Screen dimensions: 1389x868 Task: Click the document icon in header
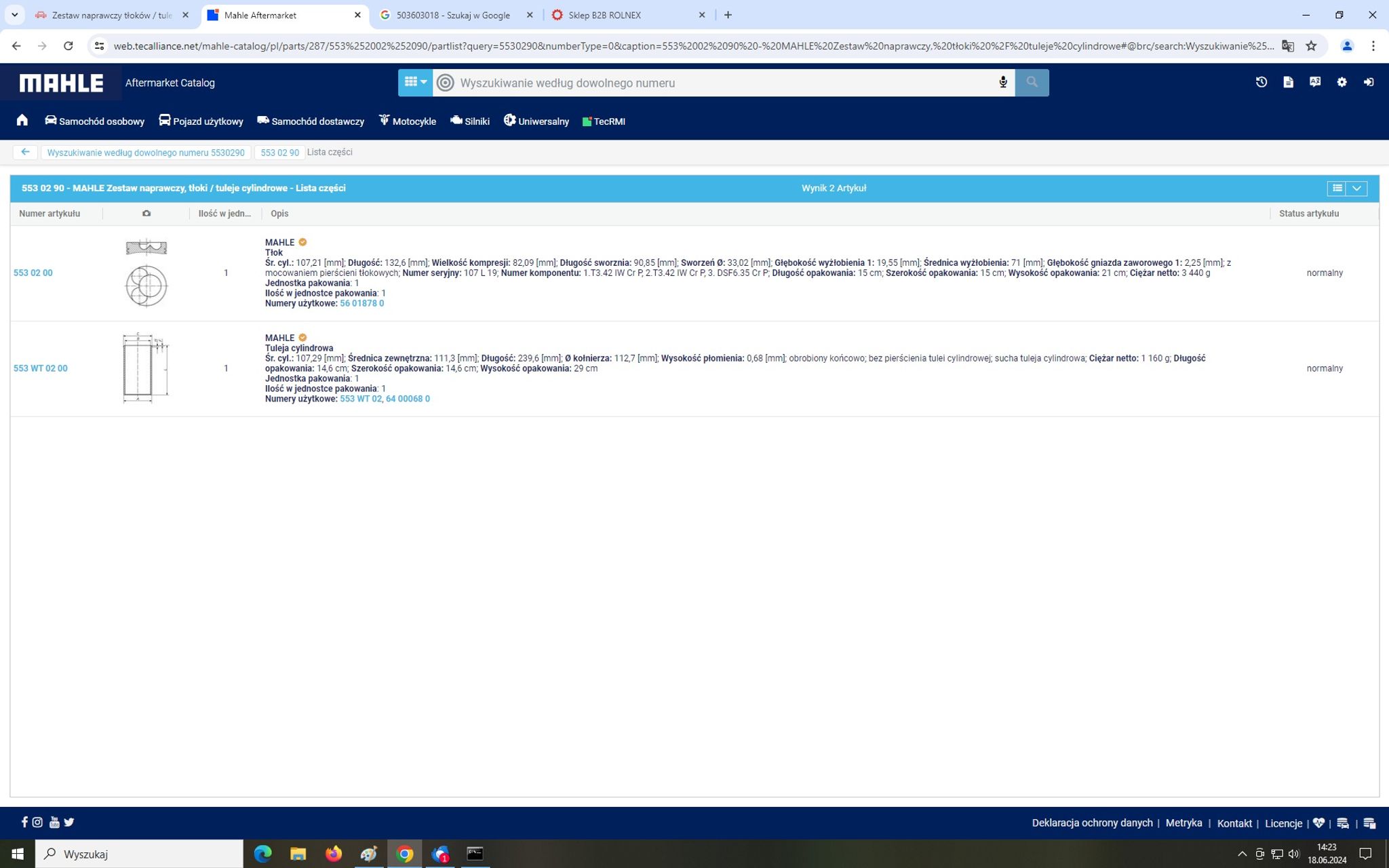(1288, 82)
